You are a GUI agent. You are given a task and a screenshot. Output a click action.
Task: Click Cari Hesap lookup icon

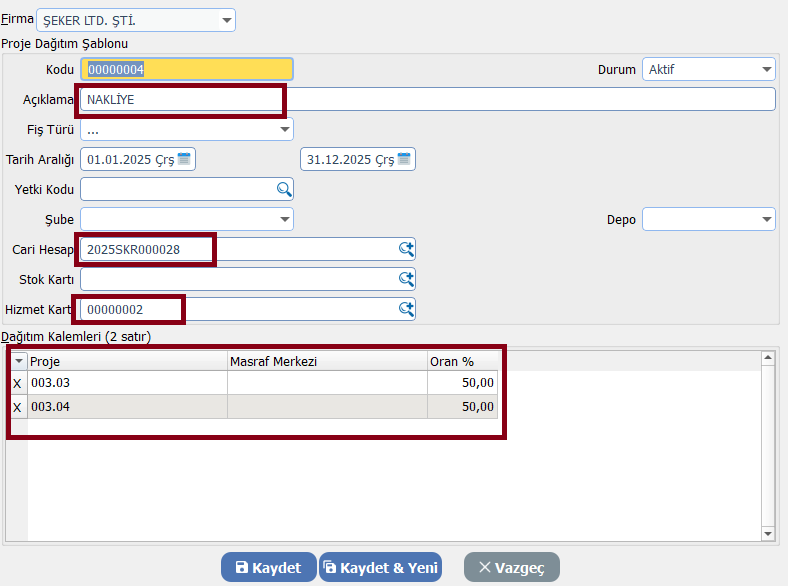406,249
